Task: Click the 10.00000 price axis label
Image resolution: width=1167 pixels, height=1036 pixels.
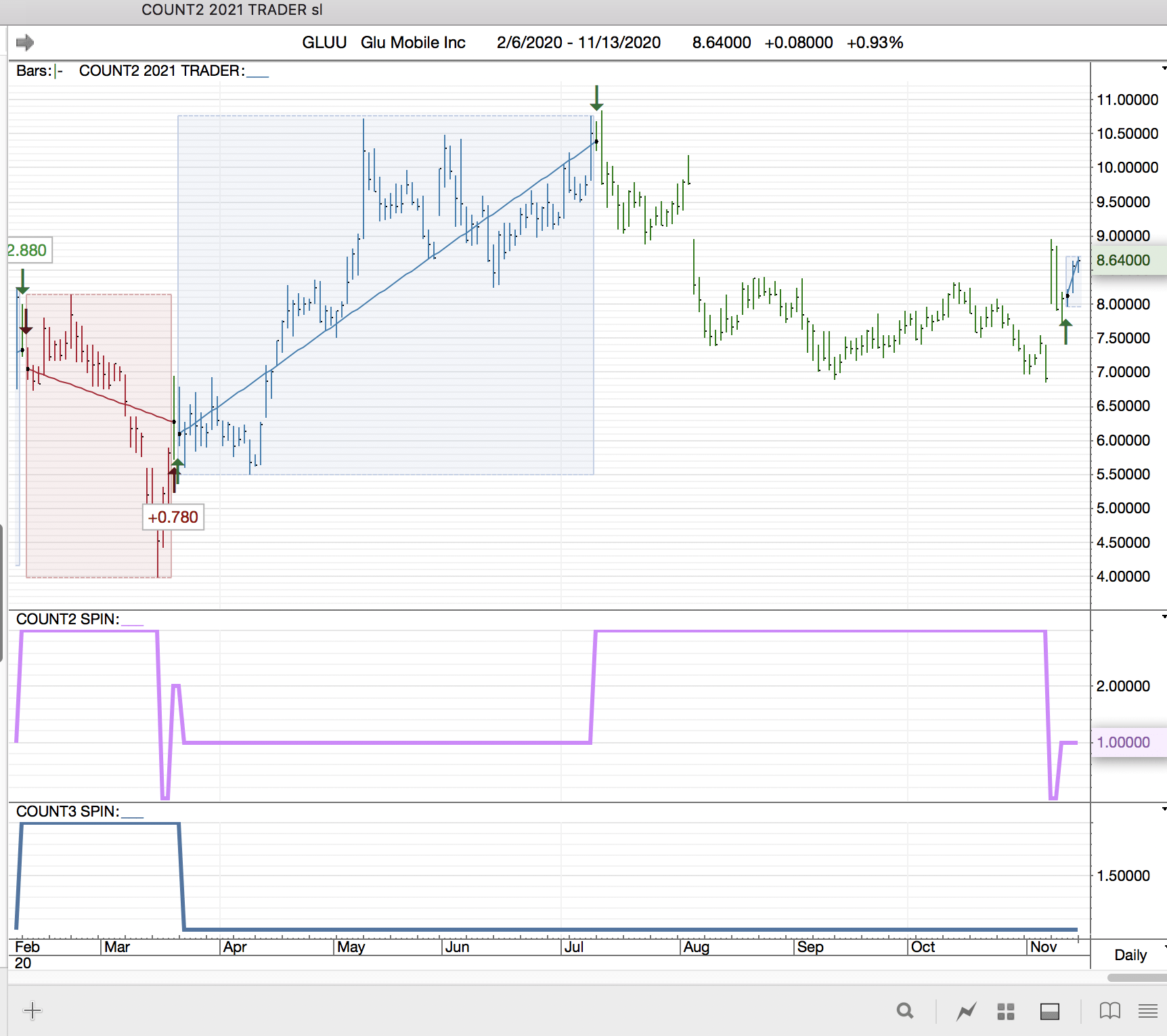Action: click(x=1127, y=168)
